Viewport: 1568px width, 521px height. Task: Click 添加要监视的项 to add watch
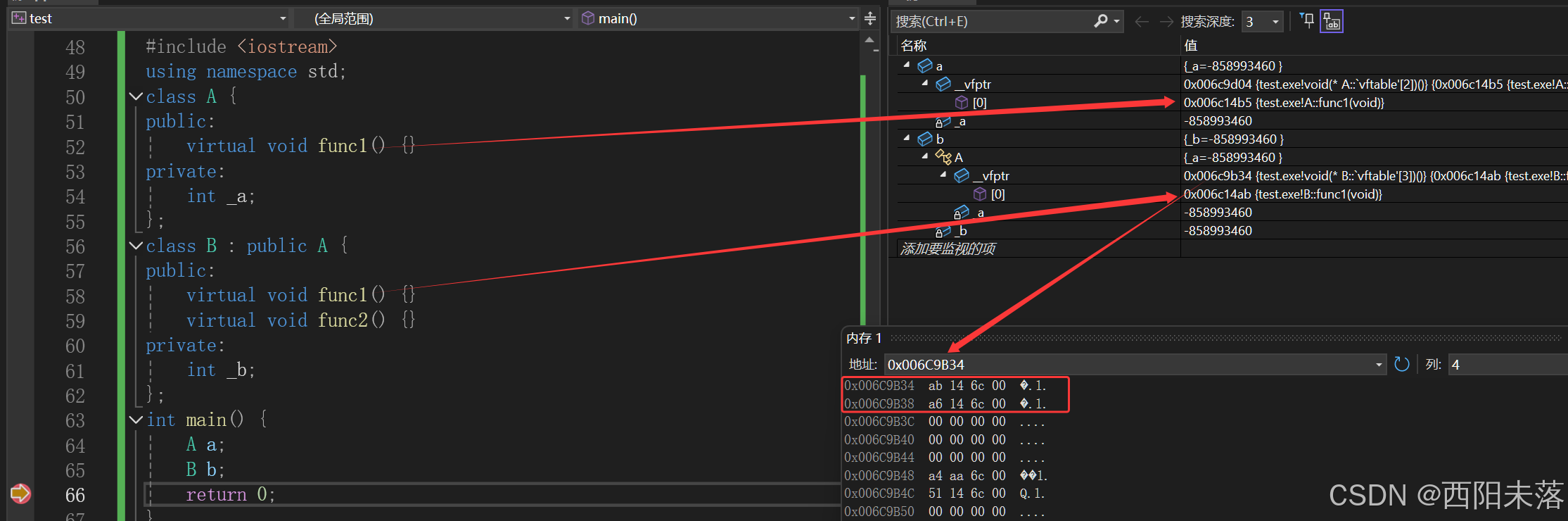[948, 249]
